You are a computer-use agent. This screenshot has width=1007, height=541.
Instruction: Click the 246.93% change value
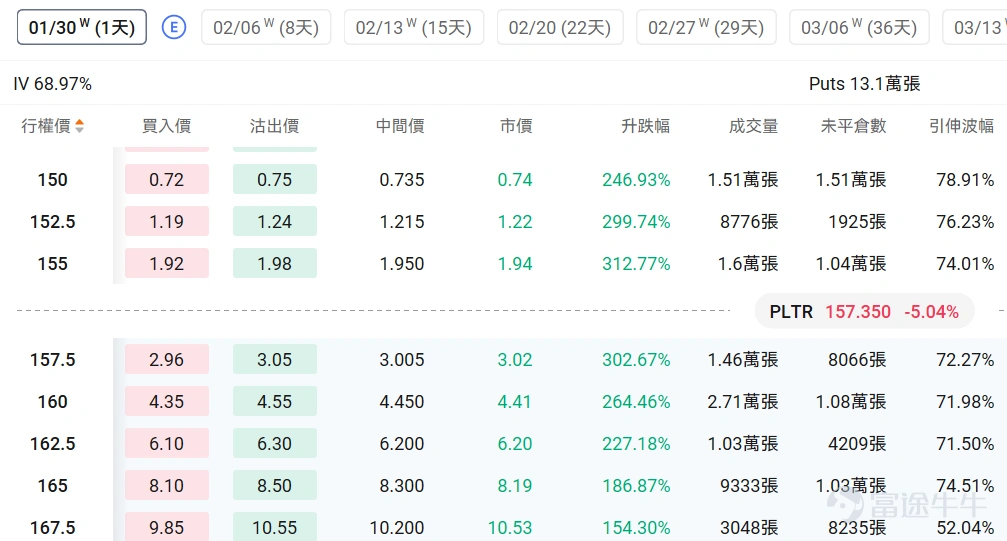point(636,179)
